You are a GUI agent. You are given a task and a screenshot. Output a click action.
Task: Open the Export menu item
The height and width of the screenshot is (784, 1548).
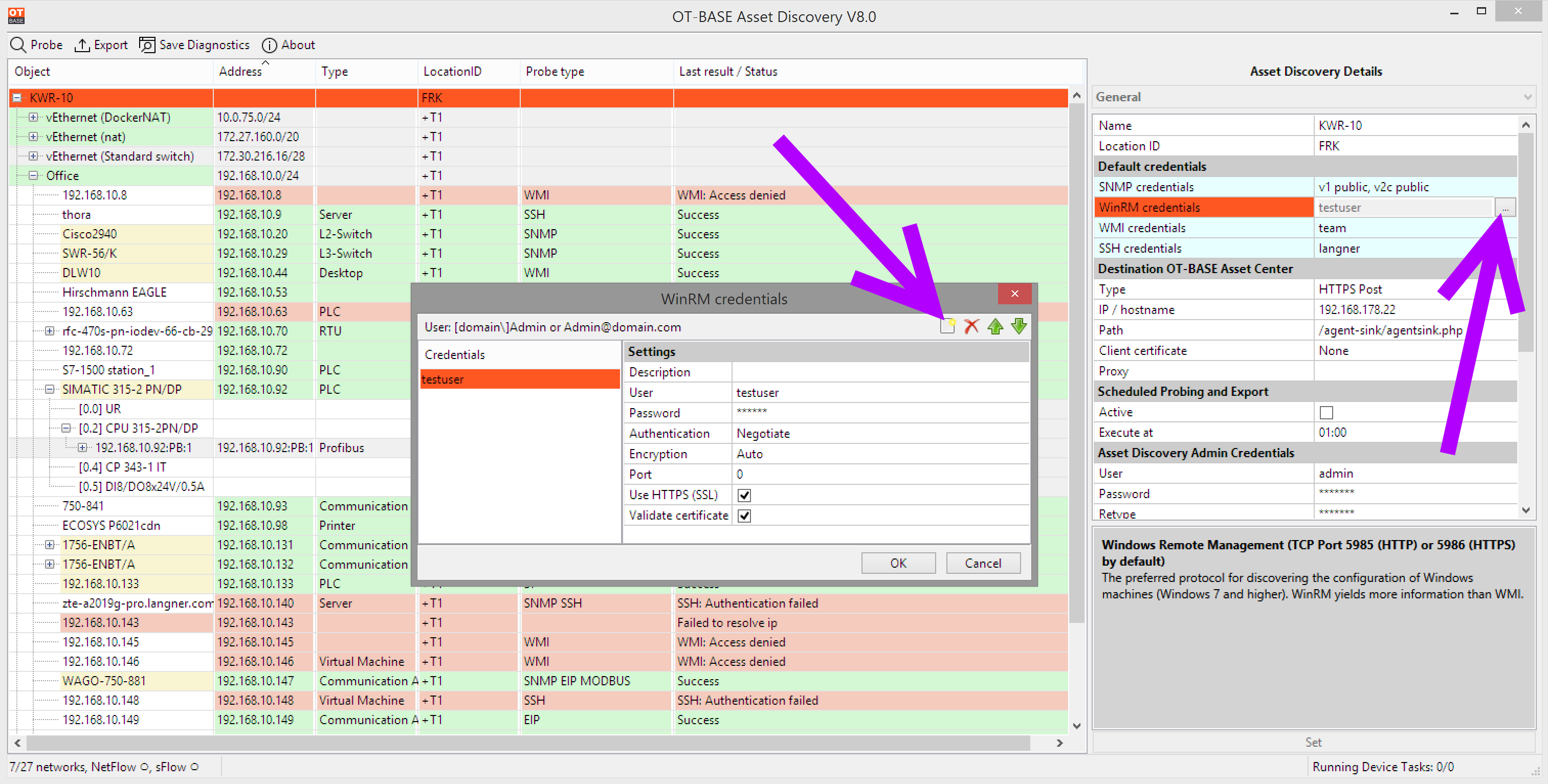[101, 45]
